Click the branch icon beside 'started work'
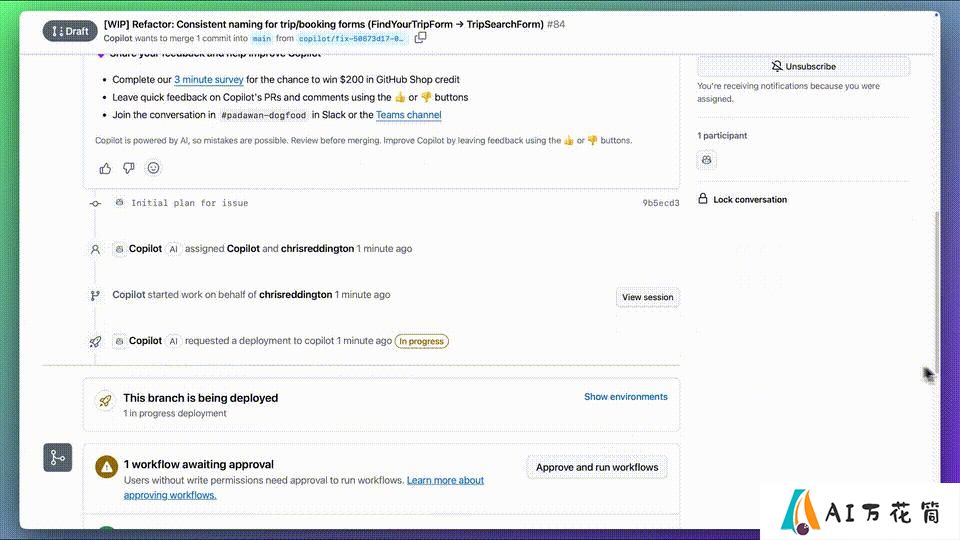Image resolution: width=960 pixels, height=540 pixels. [96, 296]
